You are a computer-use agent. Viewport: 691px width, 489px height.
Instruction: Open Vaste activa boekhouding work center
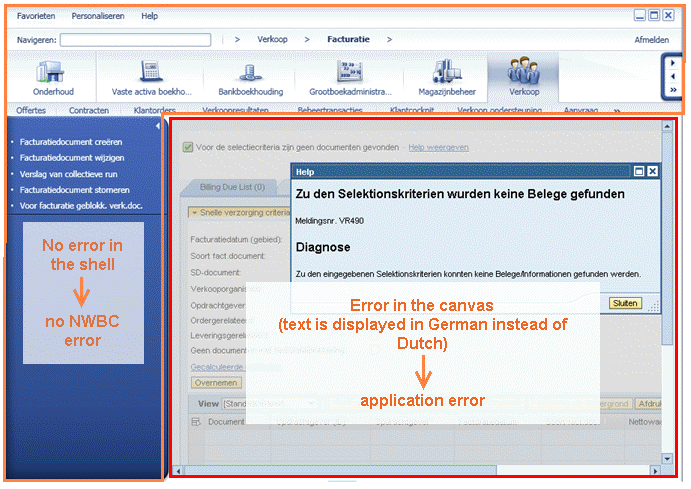(151, 78)
